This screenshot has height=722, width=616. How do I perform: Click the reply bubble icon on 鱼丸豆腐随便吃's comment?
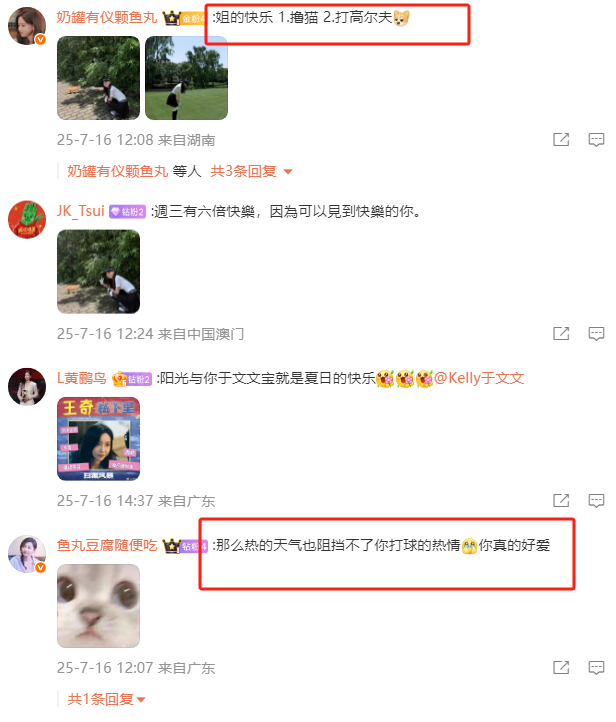596,667
